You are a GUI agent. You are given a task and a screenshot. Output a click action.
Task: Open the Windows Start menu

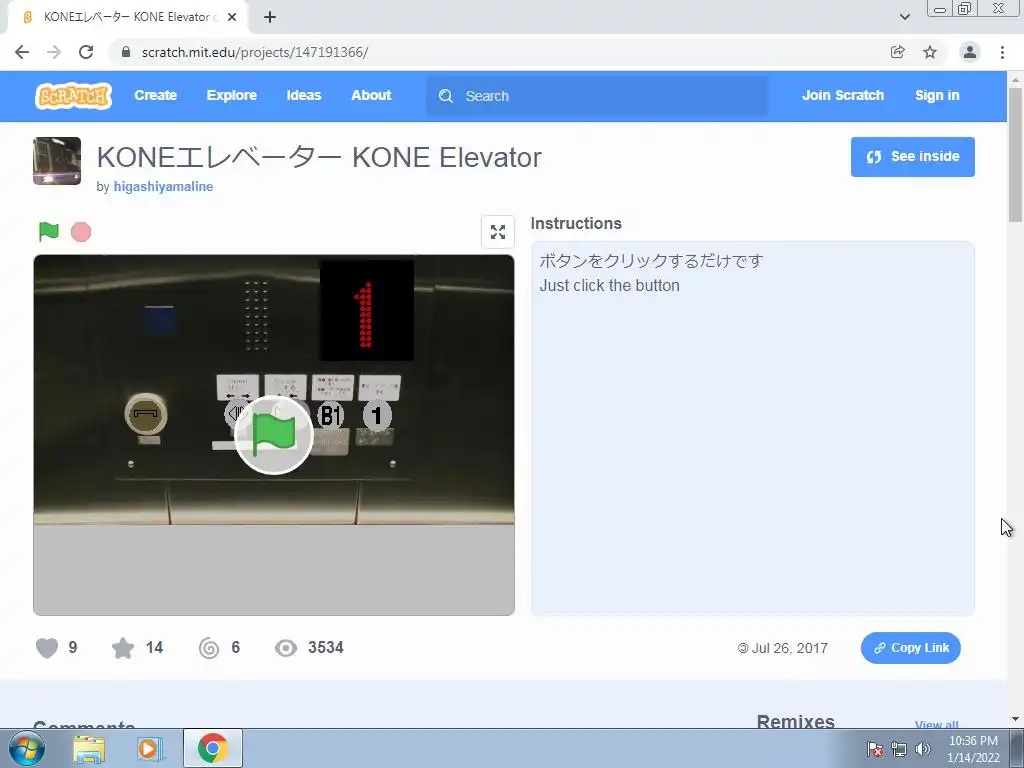click(x=26, y=748)
